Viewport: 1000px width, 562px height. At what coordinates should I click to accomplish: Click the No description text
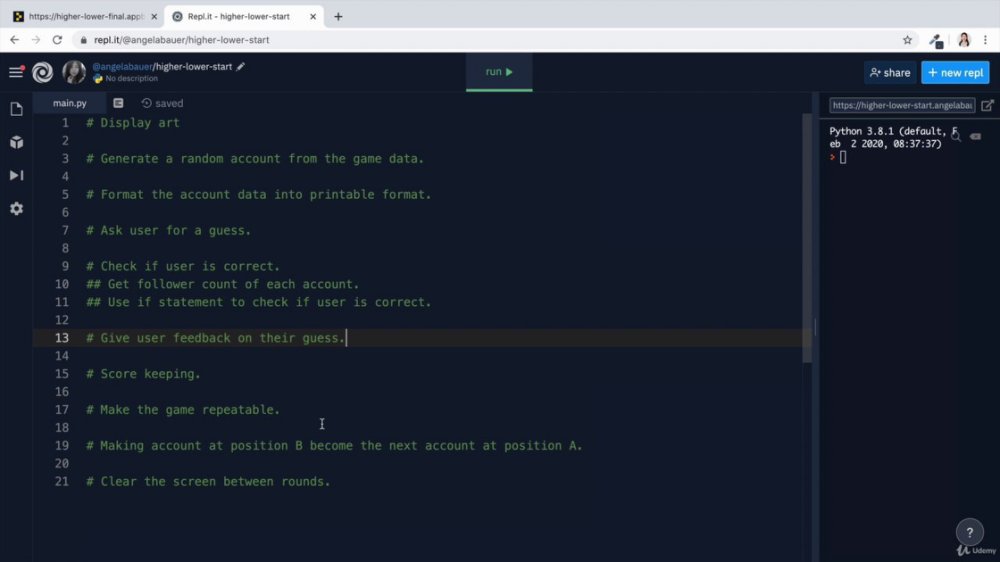pos(131,78)
